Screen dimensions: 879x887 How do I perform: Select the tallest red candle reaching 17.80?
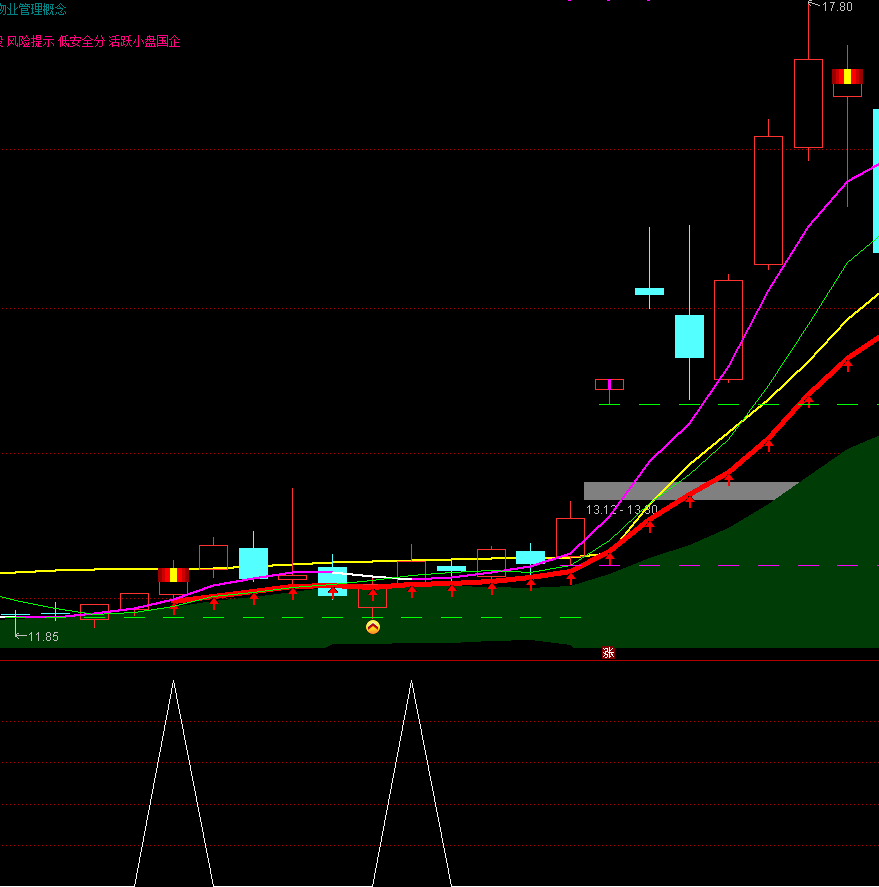coord(808,103)
